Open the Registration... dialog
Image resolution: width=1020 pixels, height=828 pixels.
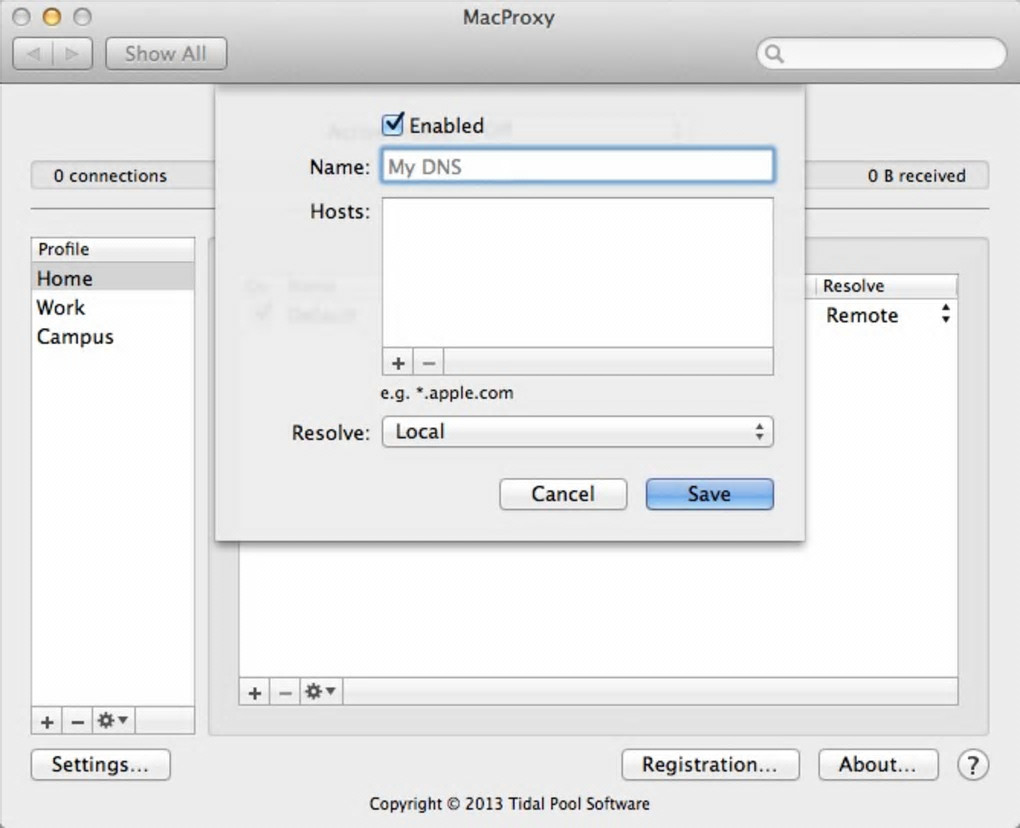pos(710,764)
